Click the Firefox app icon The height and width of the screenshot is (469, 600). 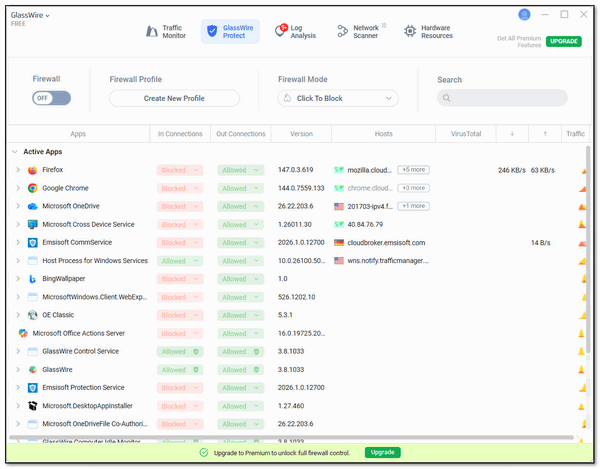(x=33, y=170)
